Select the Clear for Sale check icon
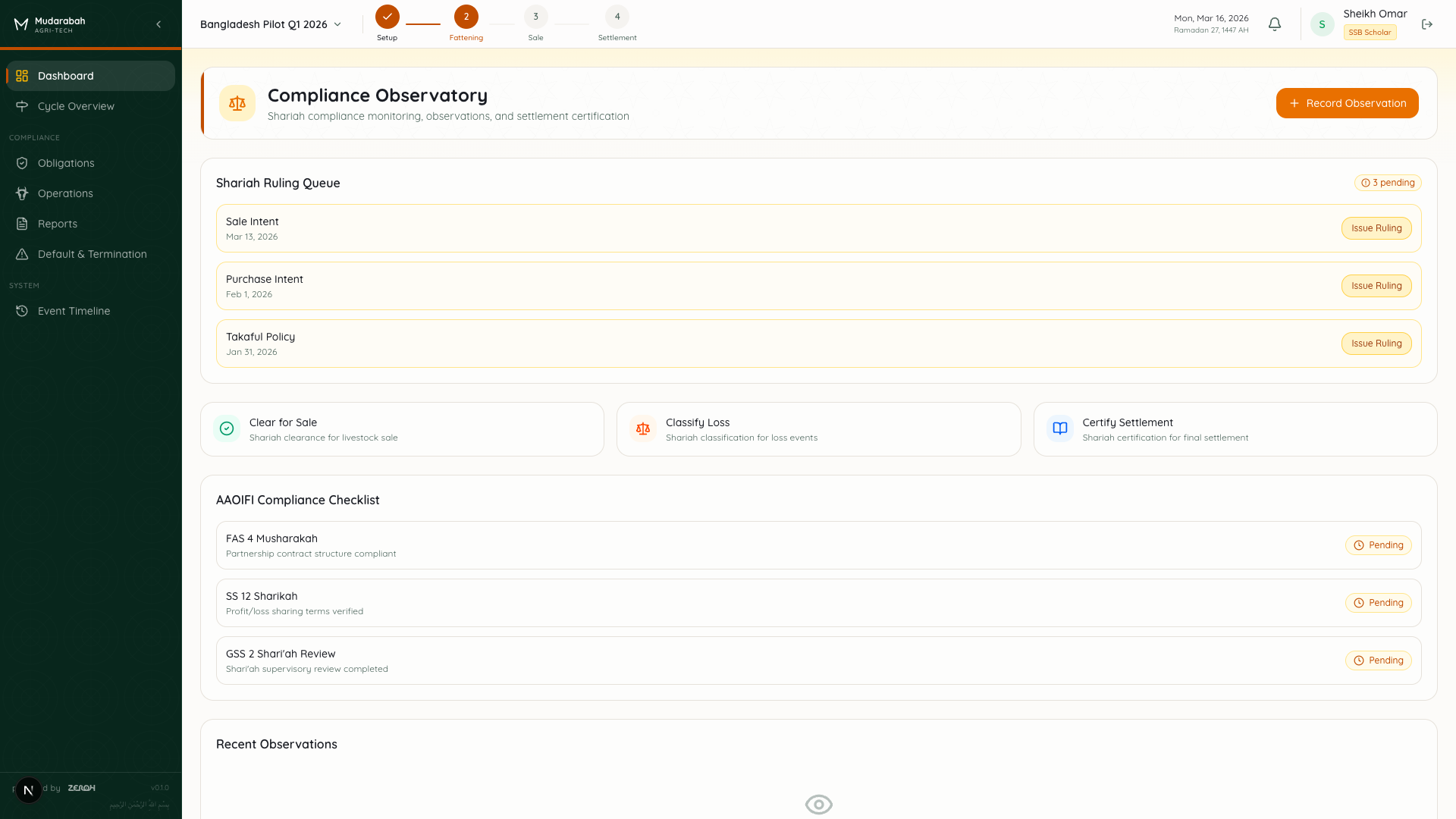Screen dimensions: 1456x819 [227, 428]
